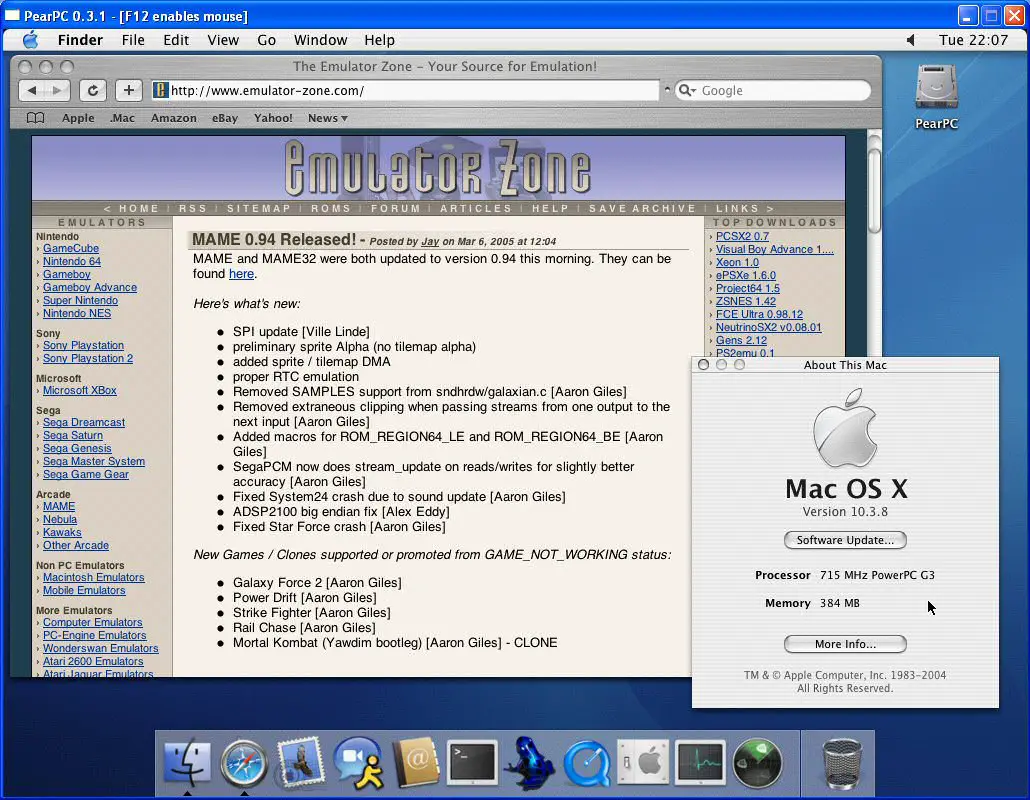Click the volume speaker icon in menu bar
Screen dimensions: 1030x800
point(910,40)
